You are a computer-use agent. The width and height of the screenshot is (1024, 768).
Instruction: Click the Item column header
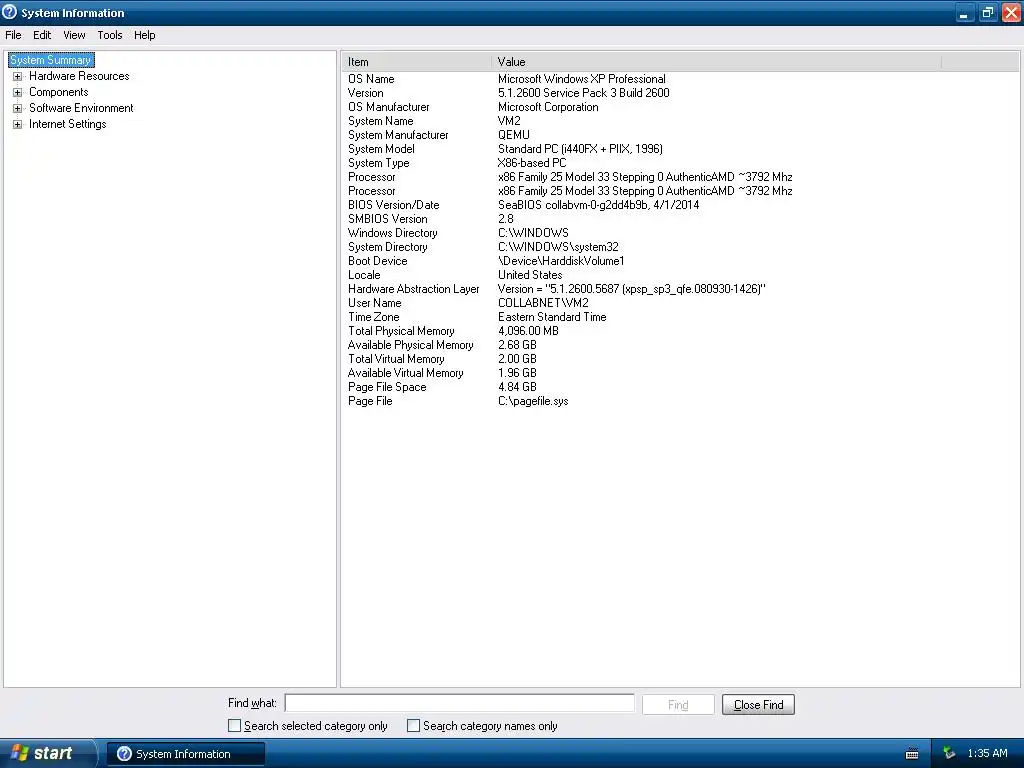[x=416, y=62]
